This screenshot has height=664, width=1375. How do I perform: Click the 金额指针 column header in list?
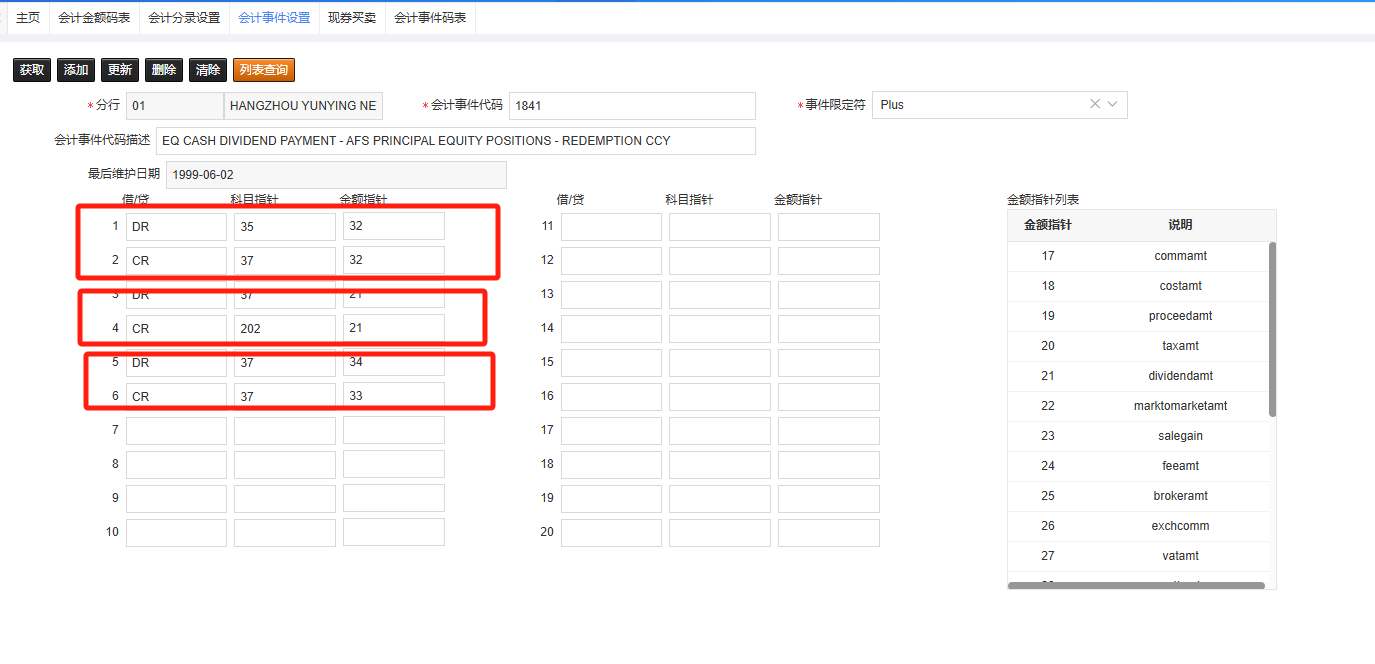tap(1048, 225)
